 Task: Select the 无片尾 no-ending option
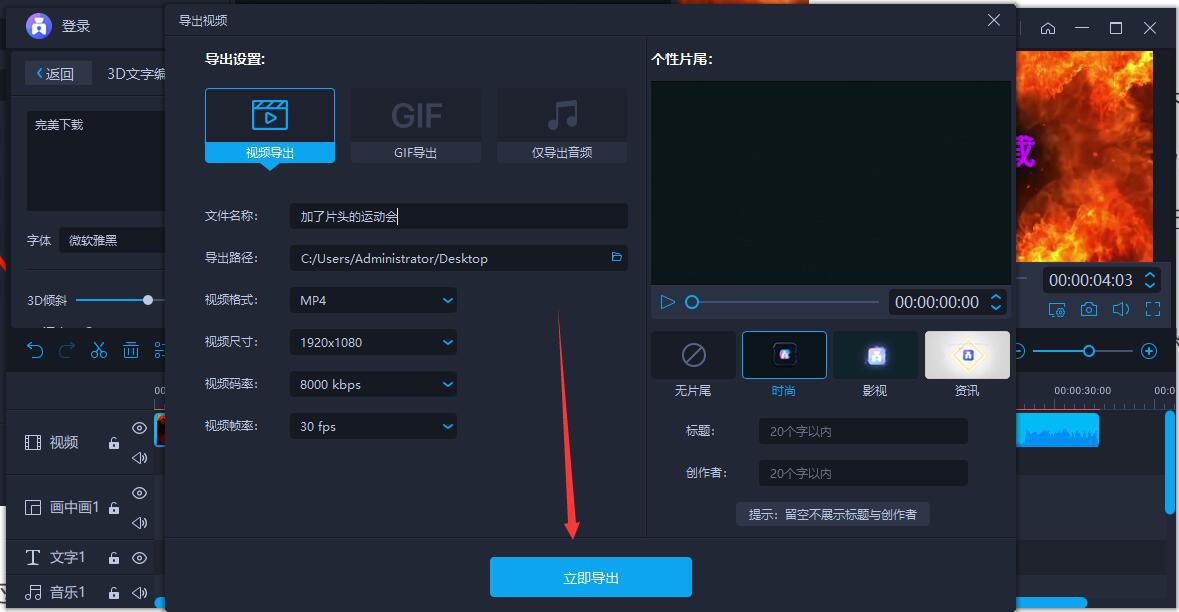(x=693, y=355)
